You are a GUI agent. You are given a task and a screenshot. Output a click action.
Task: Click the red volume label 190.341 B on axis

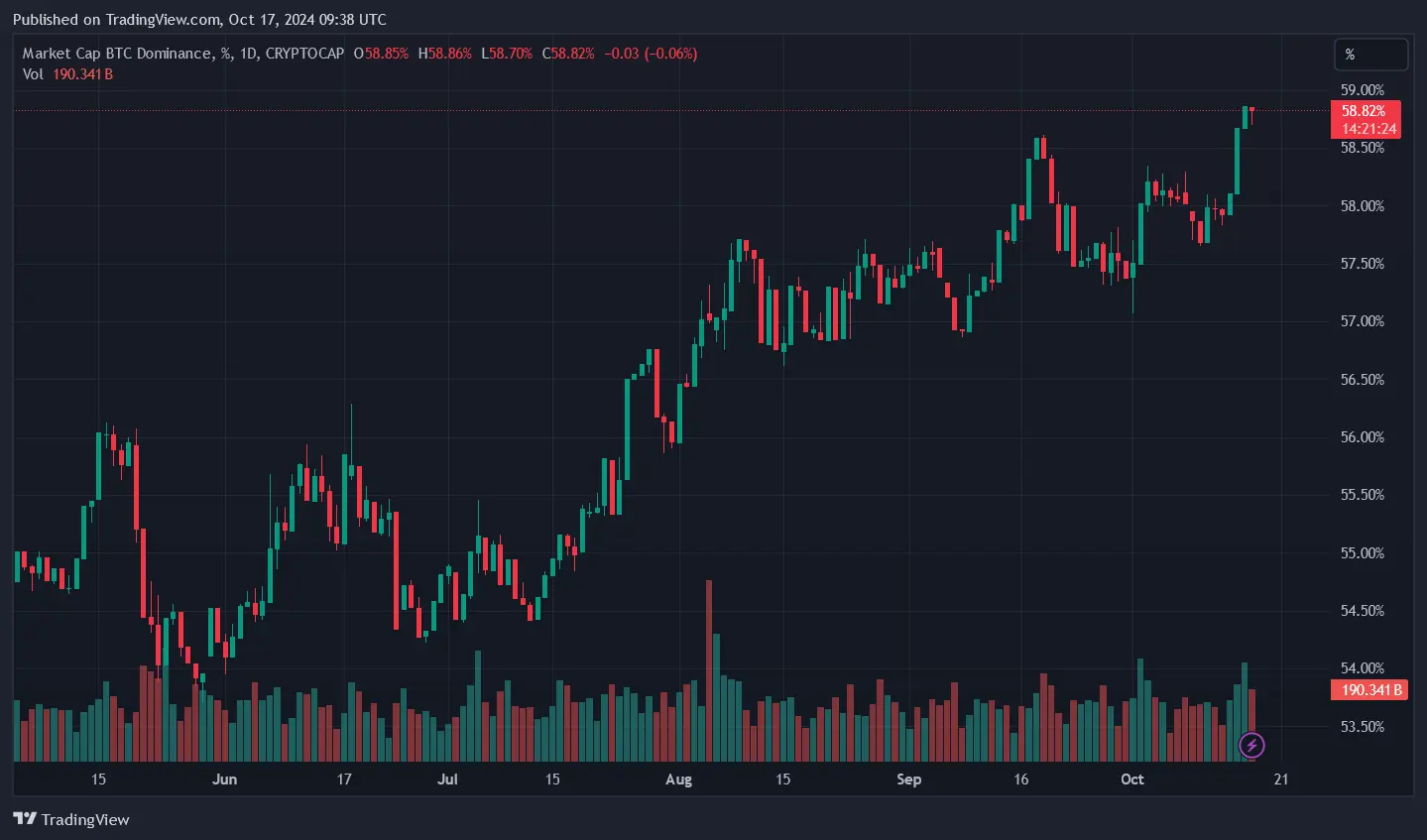(1368, 689)
